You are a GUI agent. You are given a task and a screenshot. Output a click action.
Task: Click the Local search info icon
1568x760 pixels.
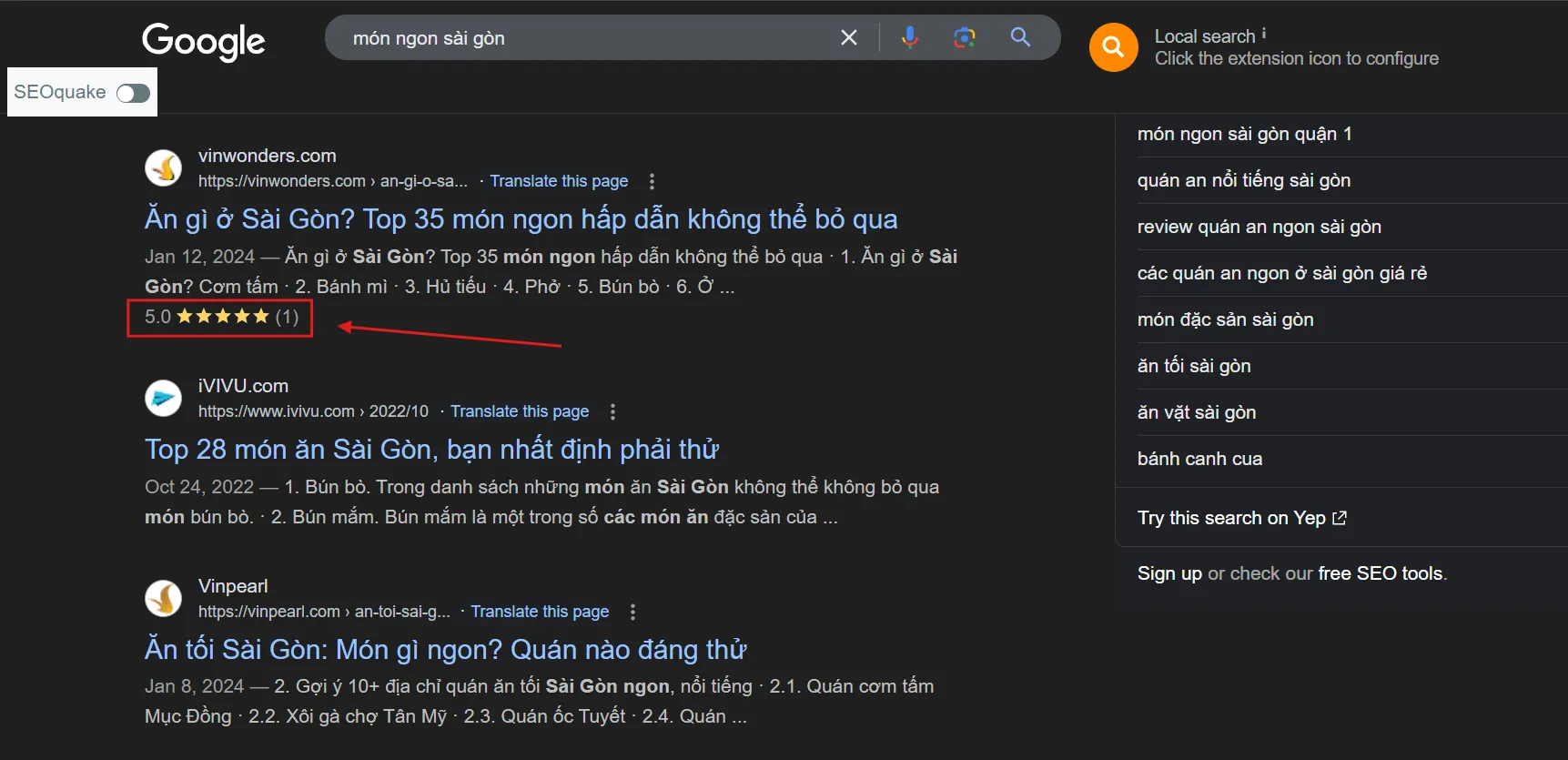click(x=1264, y=34)
